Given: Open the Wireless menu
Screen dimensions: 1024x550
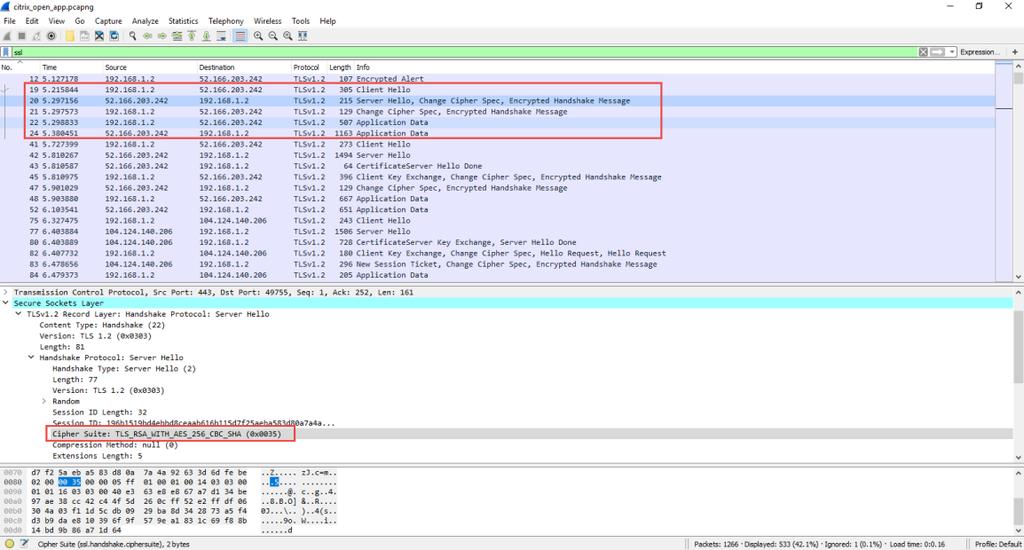Looking at the screenshot, I should pyautogui.click(x=268, y=21).
